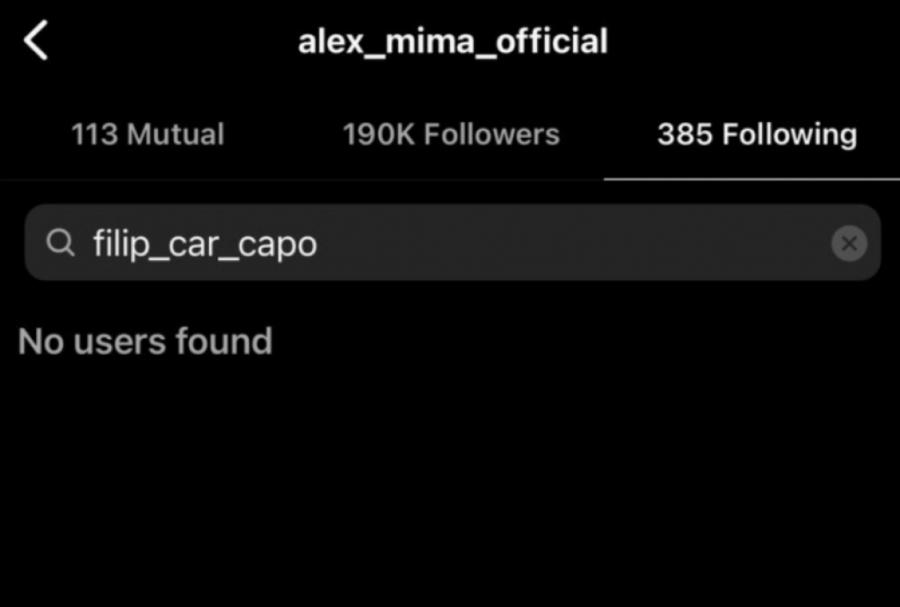Click the magnifying glass search icon
Screen dimensions: 900x607
(61, 243)
